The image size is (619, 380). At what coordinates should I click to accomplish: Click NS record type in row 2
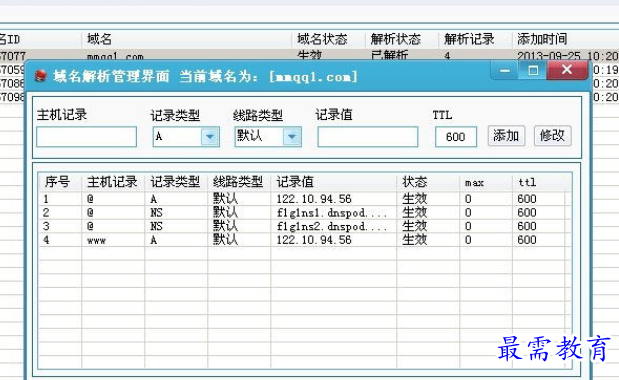[x=156, y=213]
